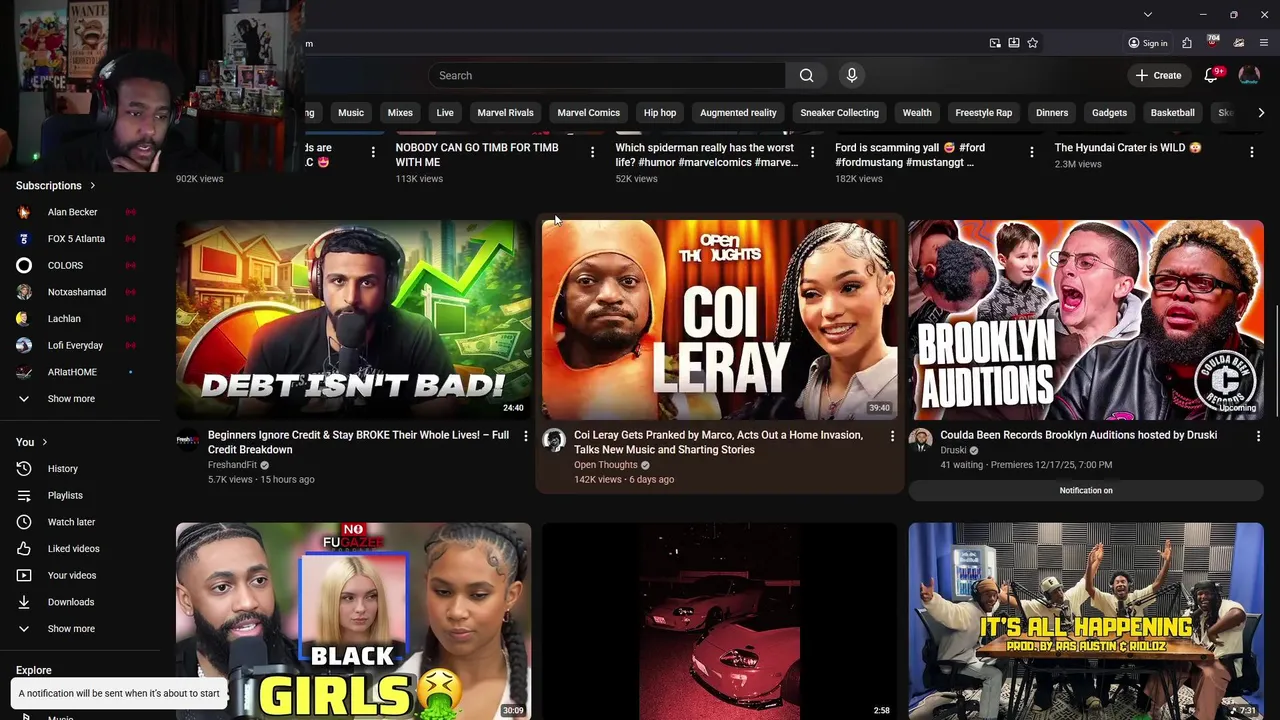1280x720 pixels.
Task: Click the search magnifier button
Action: 806,75
